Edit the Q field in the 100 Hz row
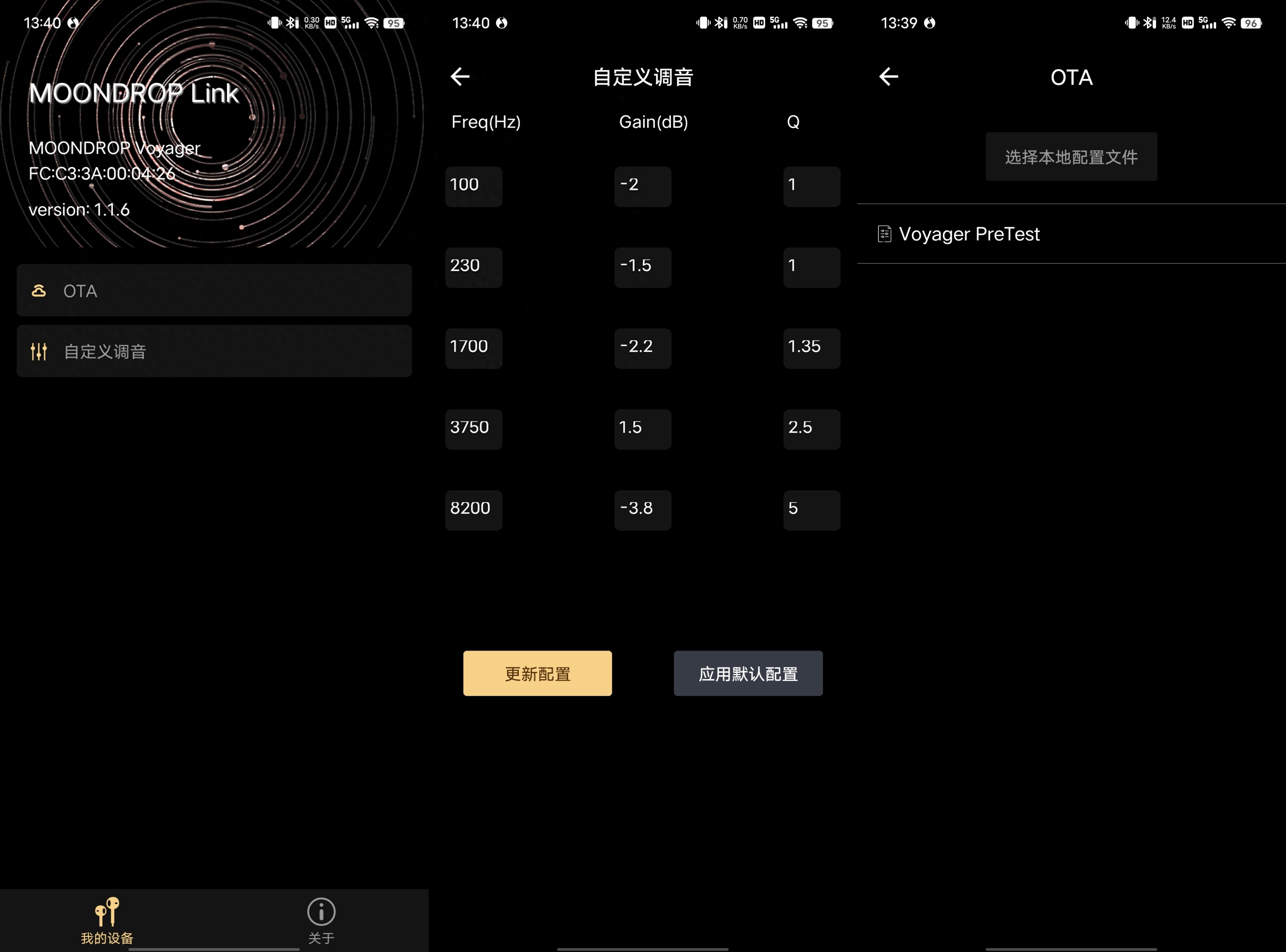This screenshot has height=952, width=1286. coord(812,187)
